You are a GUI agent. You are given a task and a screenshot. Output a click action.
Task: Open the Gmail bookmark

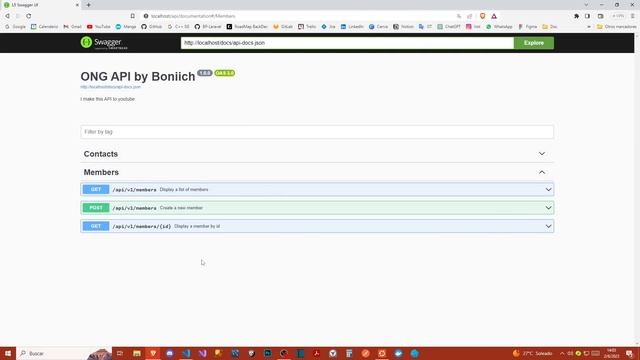tap(73, 27)
